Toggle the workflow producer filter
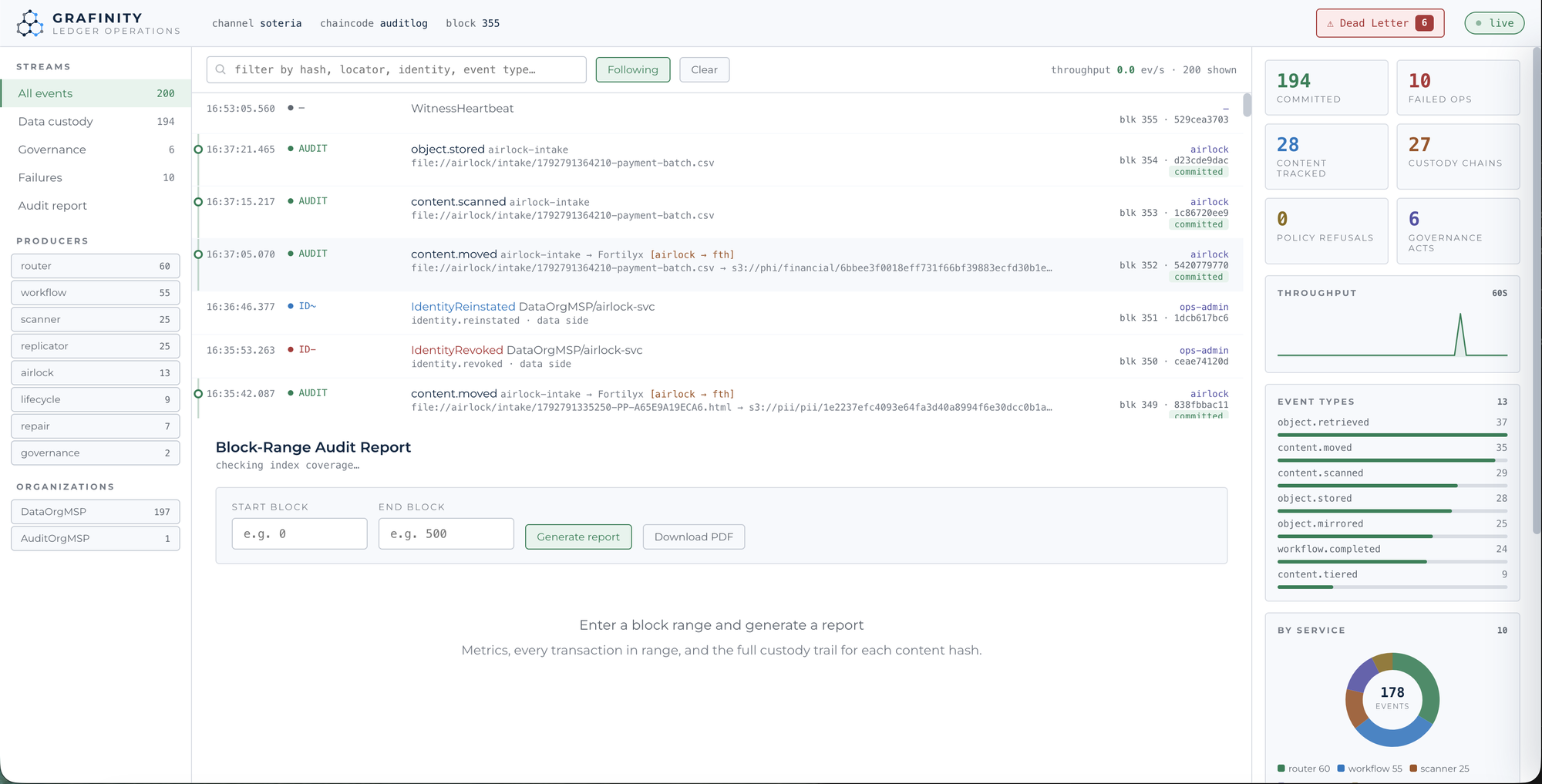 (x=96, y=293)
